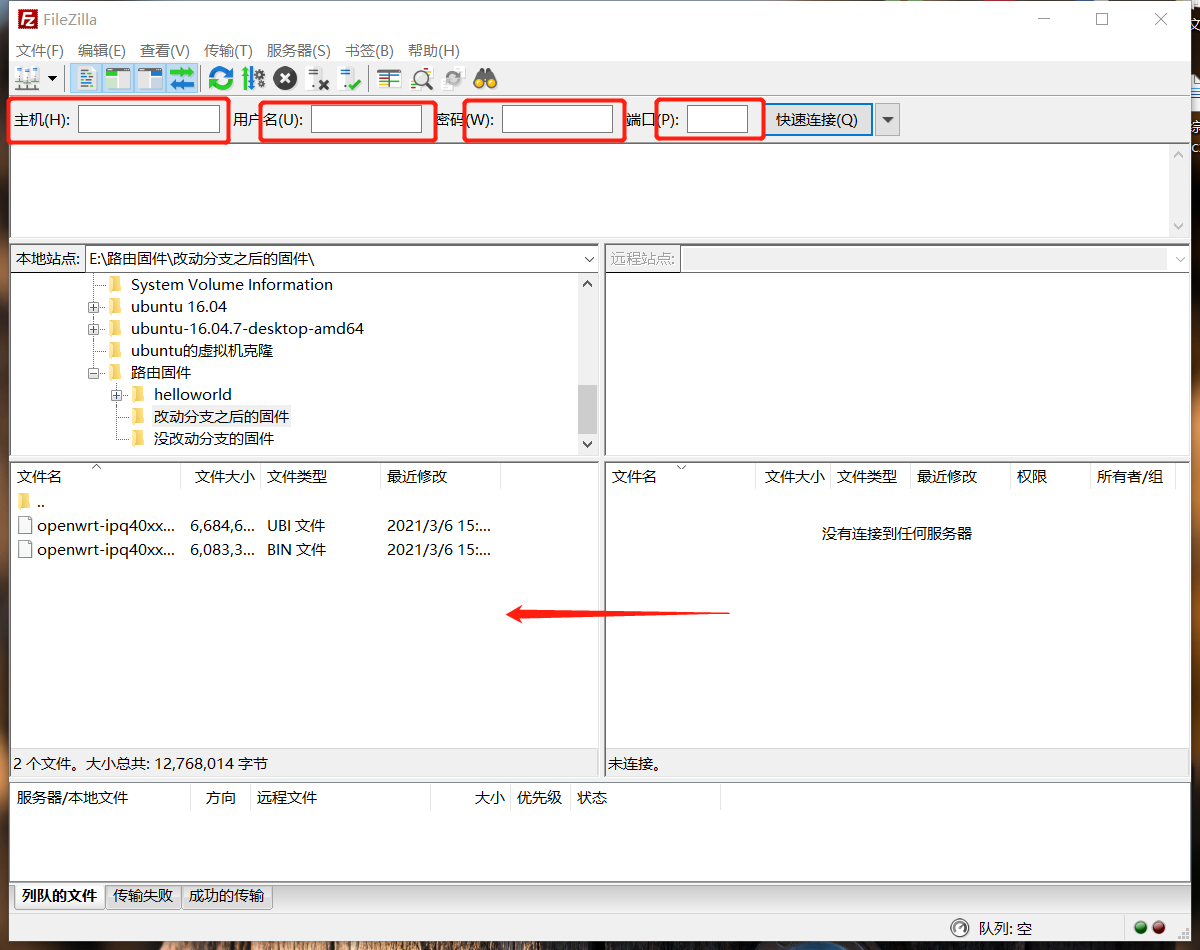This screenshot has width=1200, height=950.
Task: Open the 服务器(S) menu
Action: 298,50
